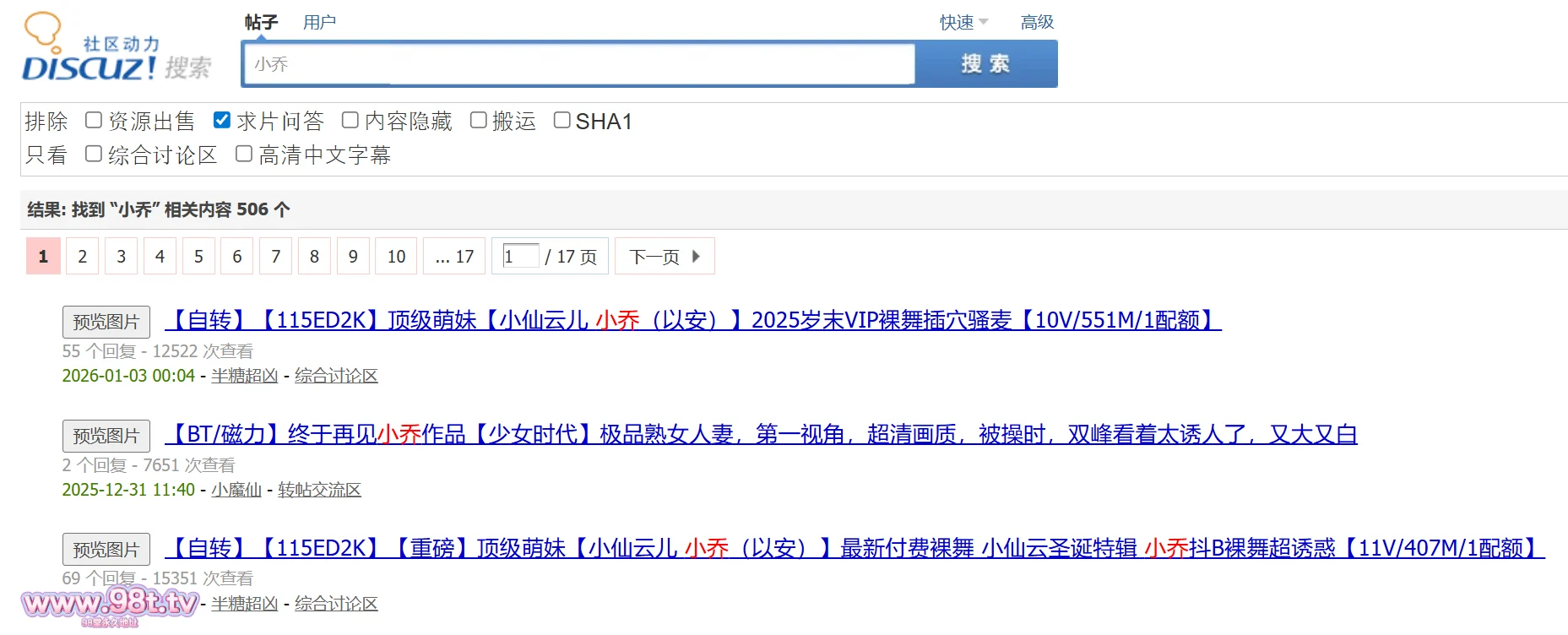Viewport: 1568px width, 635px height.
Task: Jump to last page via '... 17'
Action: tap(454, 257)
